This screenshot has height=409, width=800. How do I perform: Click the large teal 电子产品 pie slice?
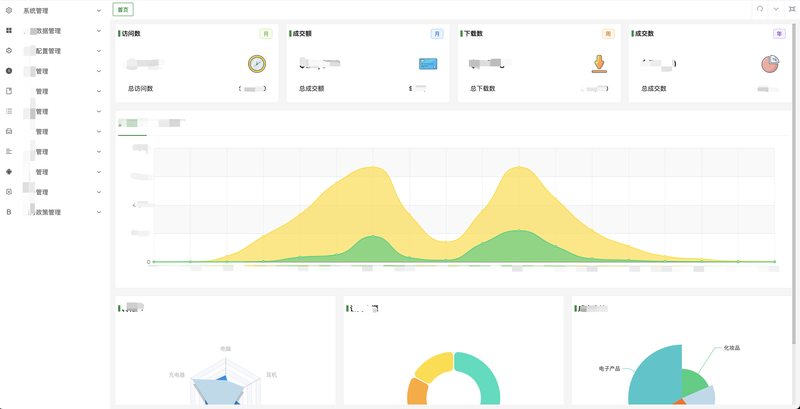pos(658,375)
